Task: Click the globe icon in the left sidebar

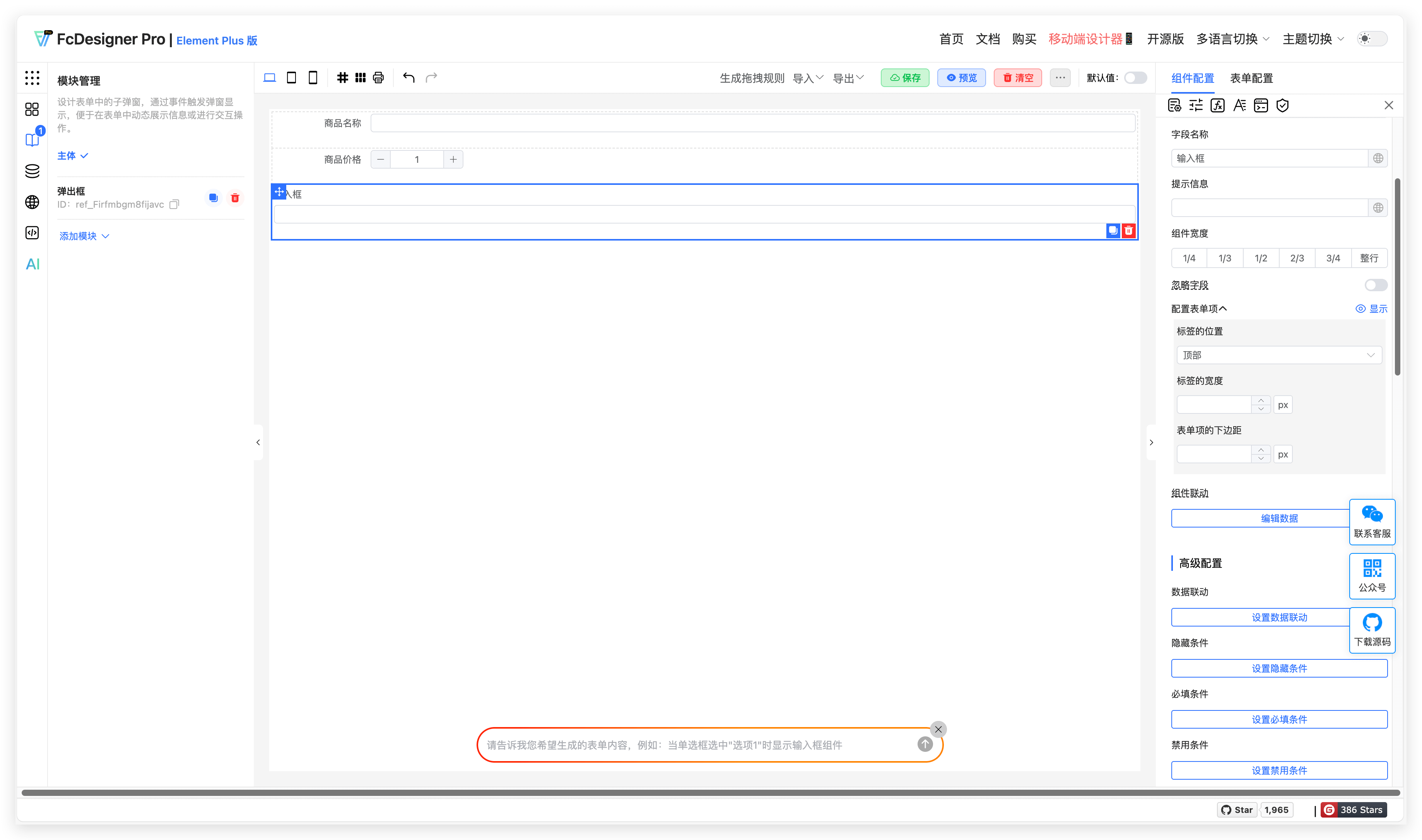Action: (x=32, y=202)
